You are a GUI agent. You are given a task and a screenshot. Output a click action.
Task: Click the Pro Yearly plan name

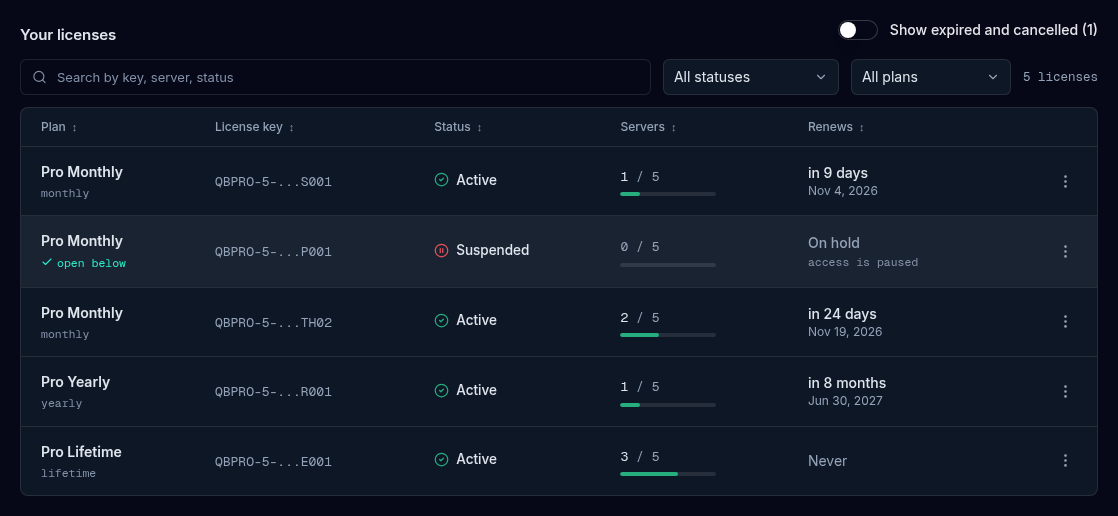pyautogui.click(x=76, y=382)
